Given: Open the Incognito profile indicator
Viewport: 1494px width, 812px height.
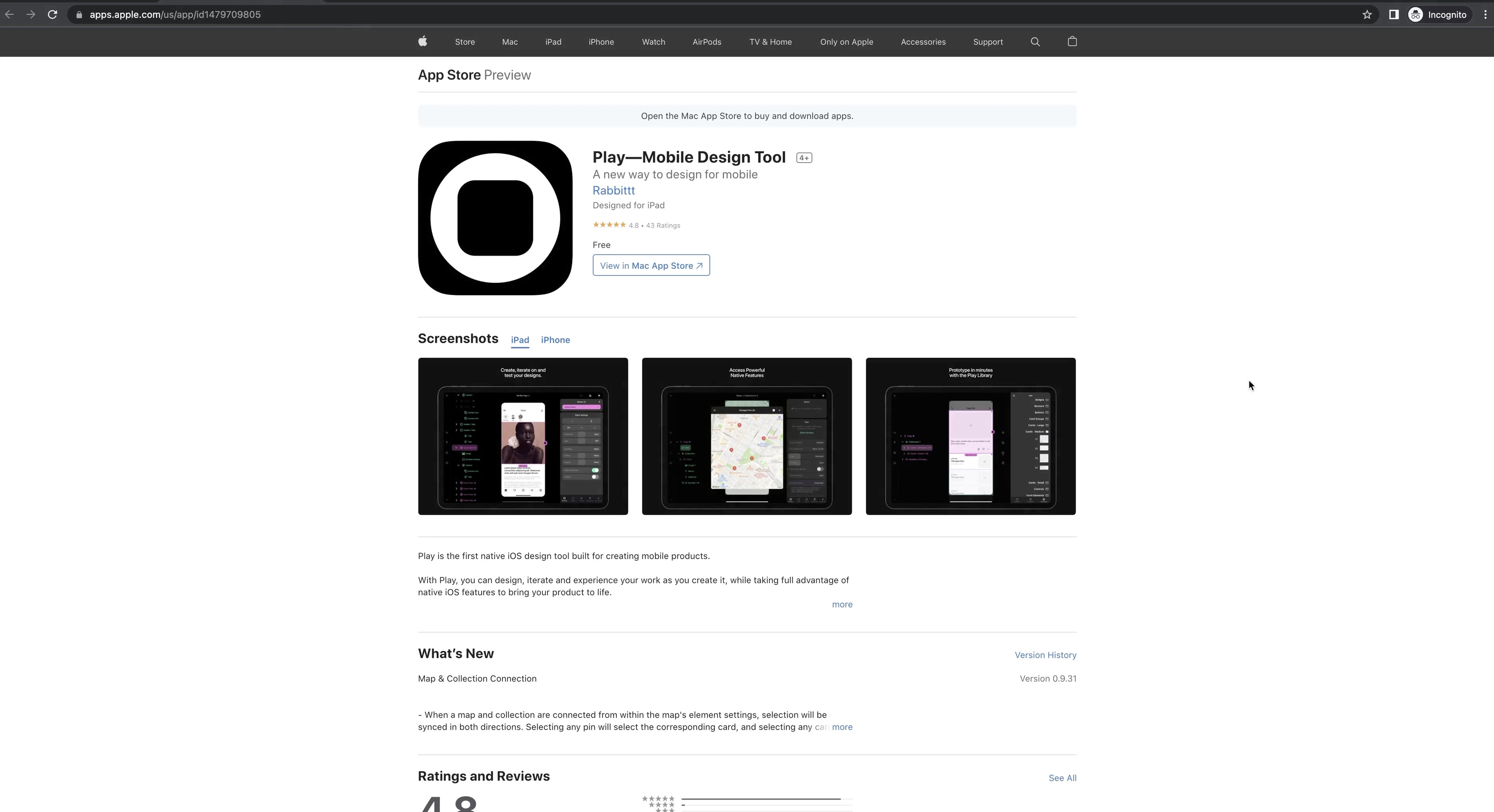Looking at the screenshot, I should tap(1438, 14).
